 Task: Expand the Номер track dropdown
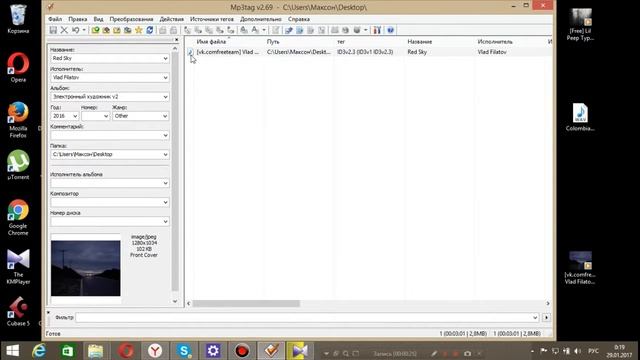point(106,116)
